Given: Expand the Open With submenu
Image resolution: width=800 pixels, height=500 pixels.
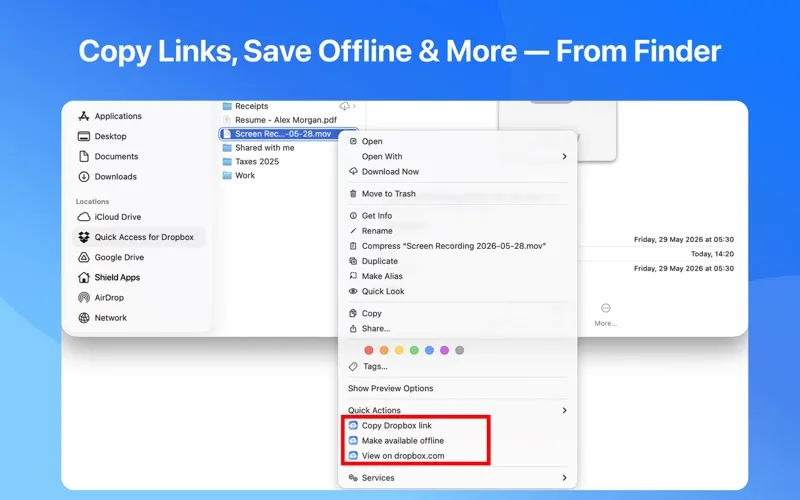Looking at the screenshot, I should 458,157.
